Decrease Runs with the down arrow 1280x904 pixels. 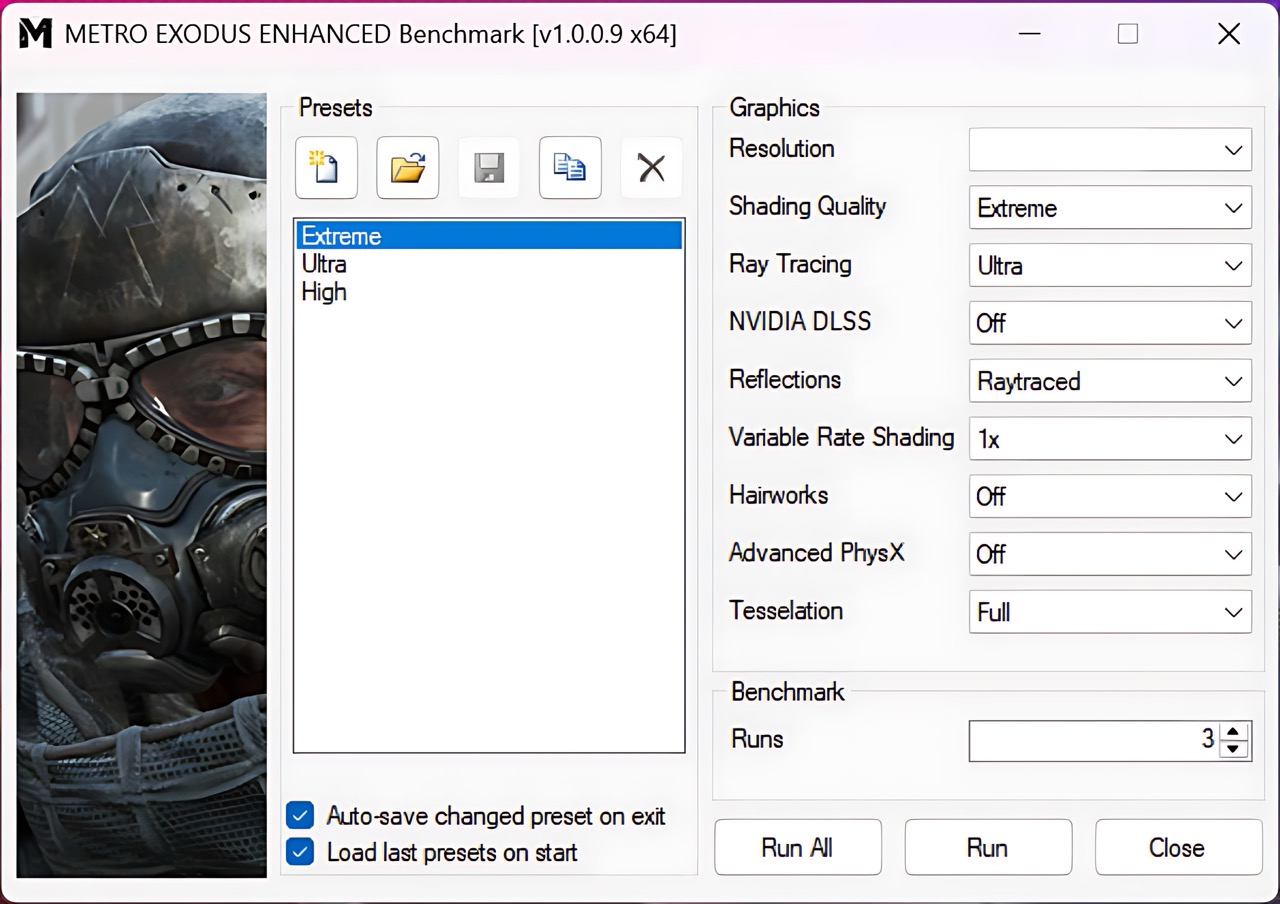(1234, 749)
